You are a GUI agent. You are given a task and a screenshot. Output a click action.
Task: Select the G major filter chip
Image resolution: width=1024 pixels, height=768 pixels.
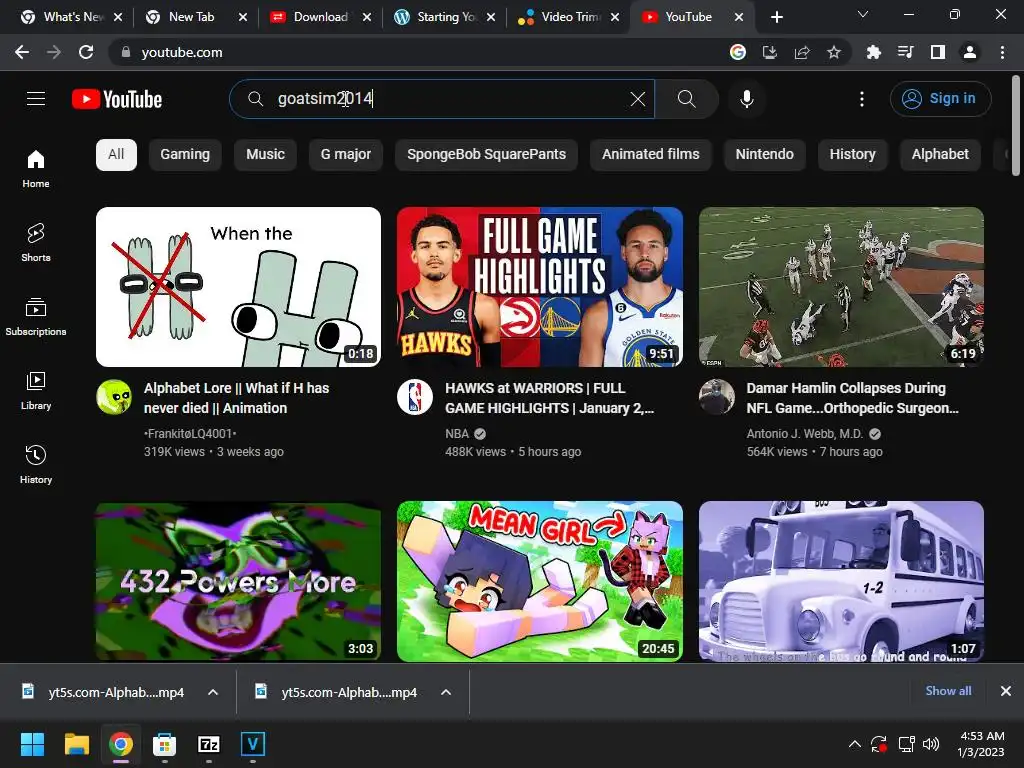point(345,155)
